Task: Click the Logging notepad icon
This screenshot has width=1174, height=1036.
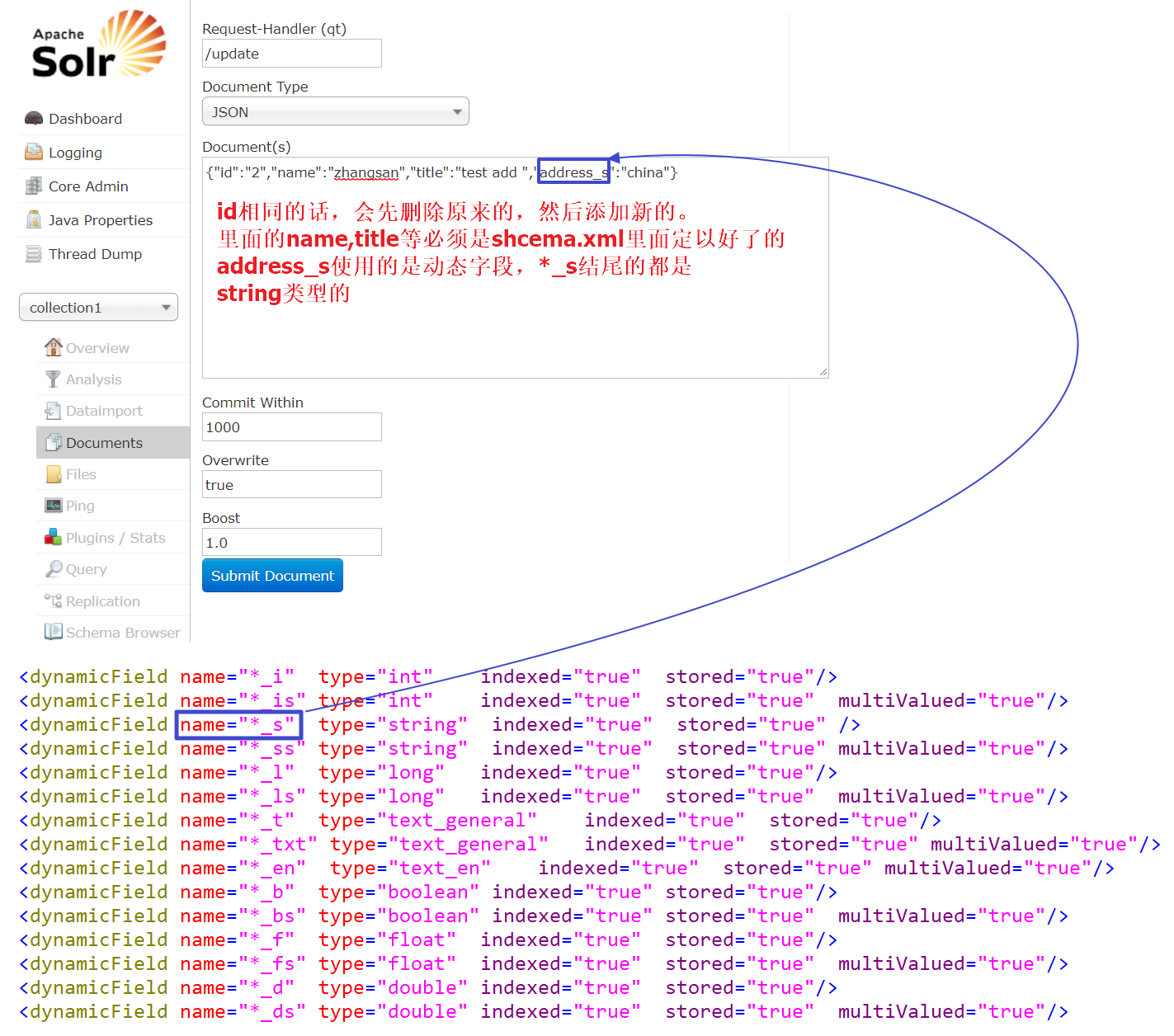Action: pyautogui.click(x=34, y=152)
